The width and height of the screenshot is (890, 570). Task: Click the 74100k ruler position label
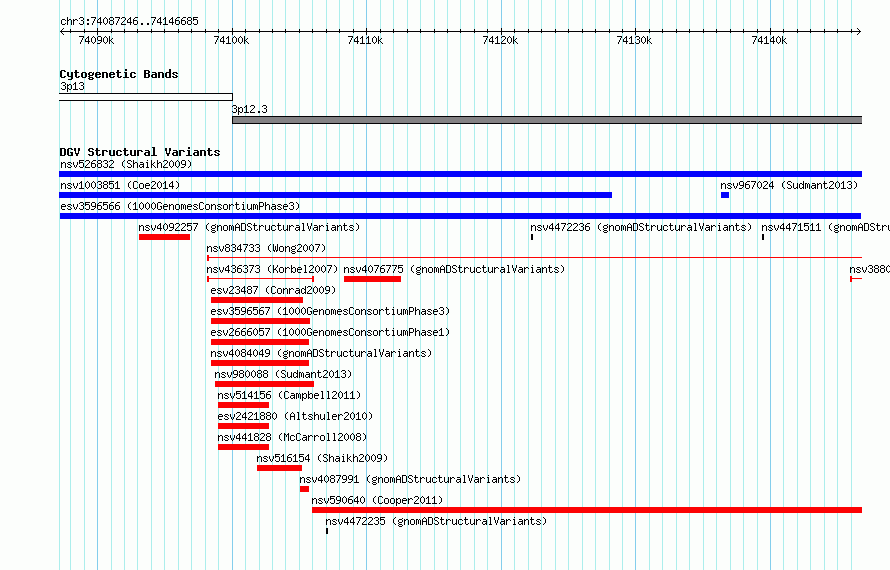pos(231,40)
